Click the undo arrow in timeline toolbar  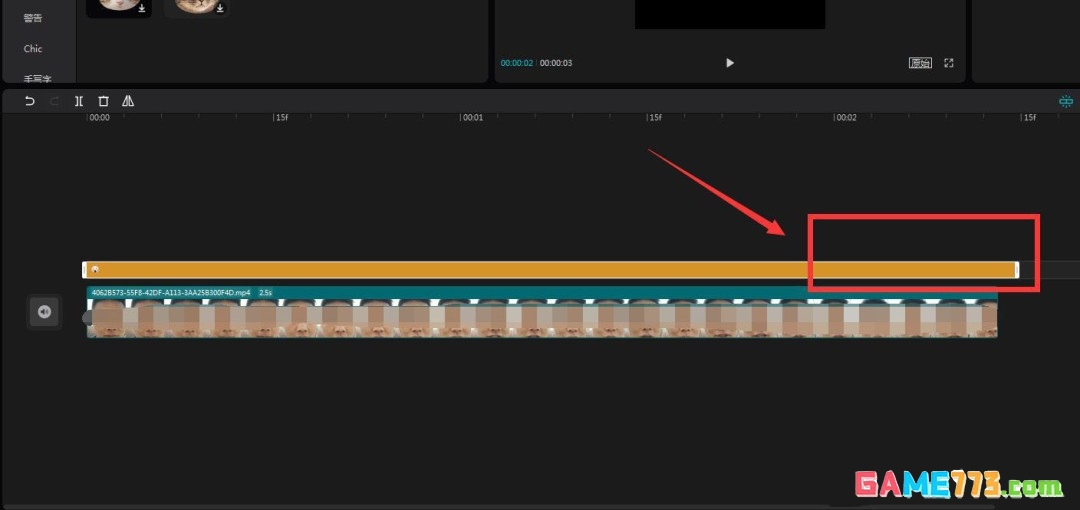[29, 101]
